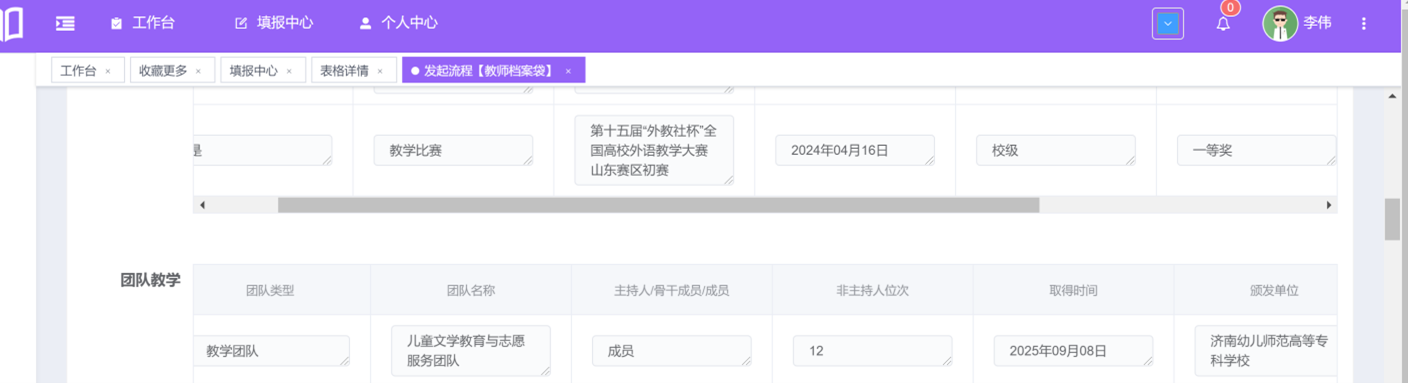Image resolution: width=1408 pixels, height=383 pixels.
Task: Open the 填报中心 top menu
Action: click(x=273, y=23)
